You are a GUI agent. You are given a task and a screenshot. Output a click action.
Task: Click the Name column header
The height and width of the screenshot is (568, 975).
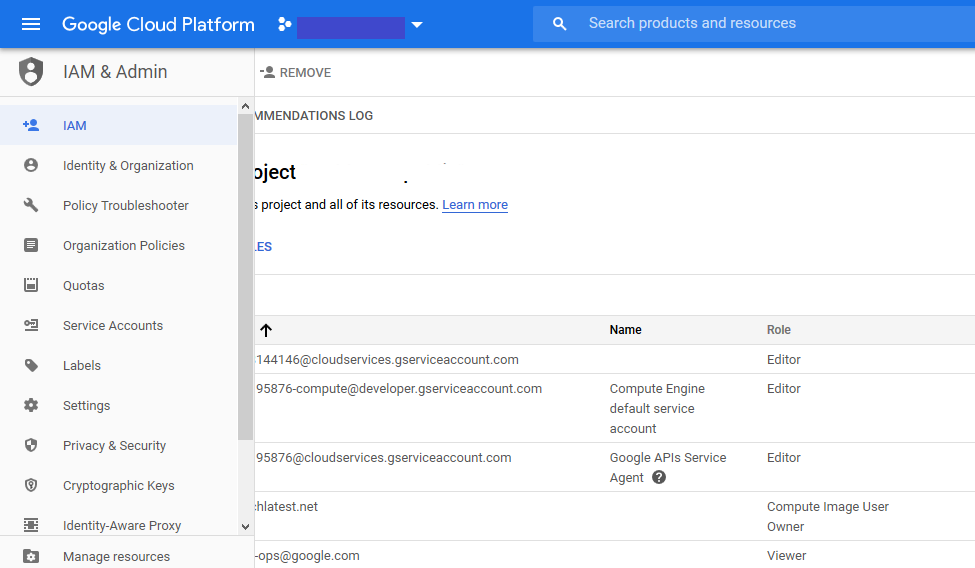[626, 330]
